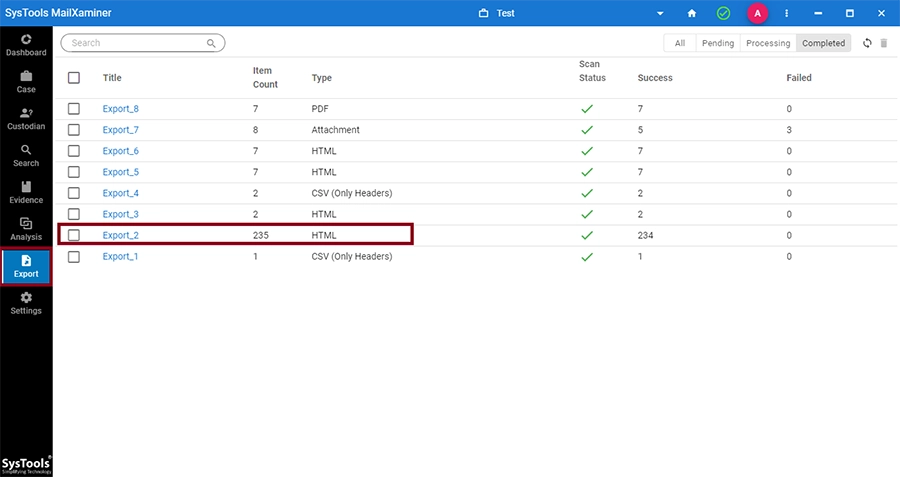This screenshot has width=900, height=477.
Task: Click the scan status checkmark for Export_7
Action: tap(587, 130)
